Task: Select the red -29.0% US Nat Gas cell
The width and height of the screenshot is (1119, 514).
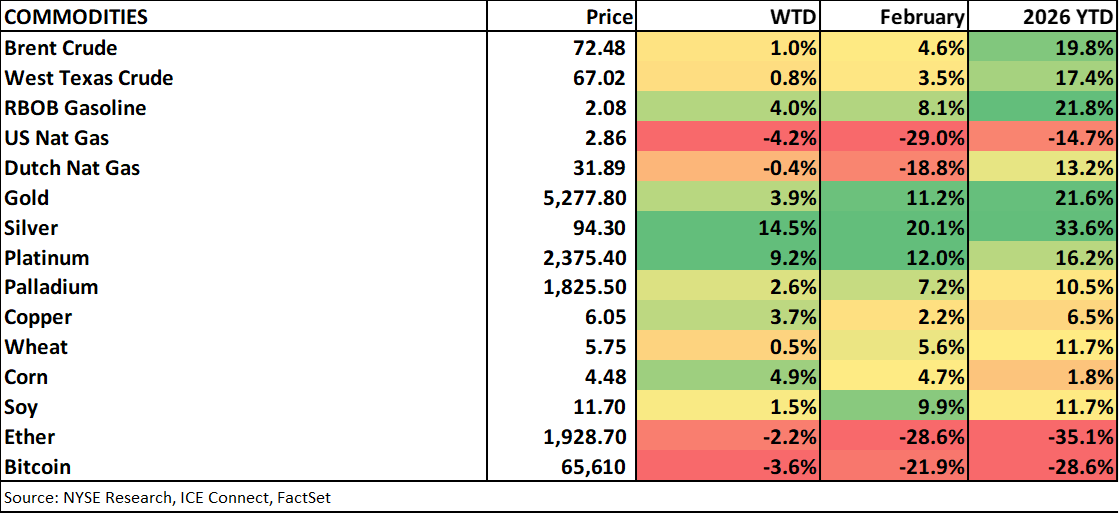Action: pyautogui.click(x=893, y=138)
